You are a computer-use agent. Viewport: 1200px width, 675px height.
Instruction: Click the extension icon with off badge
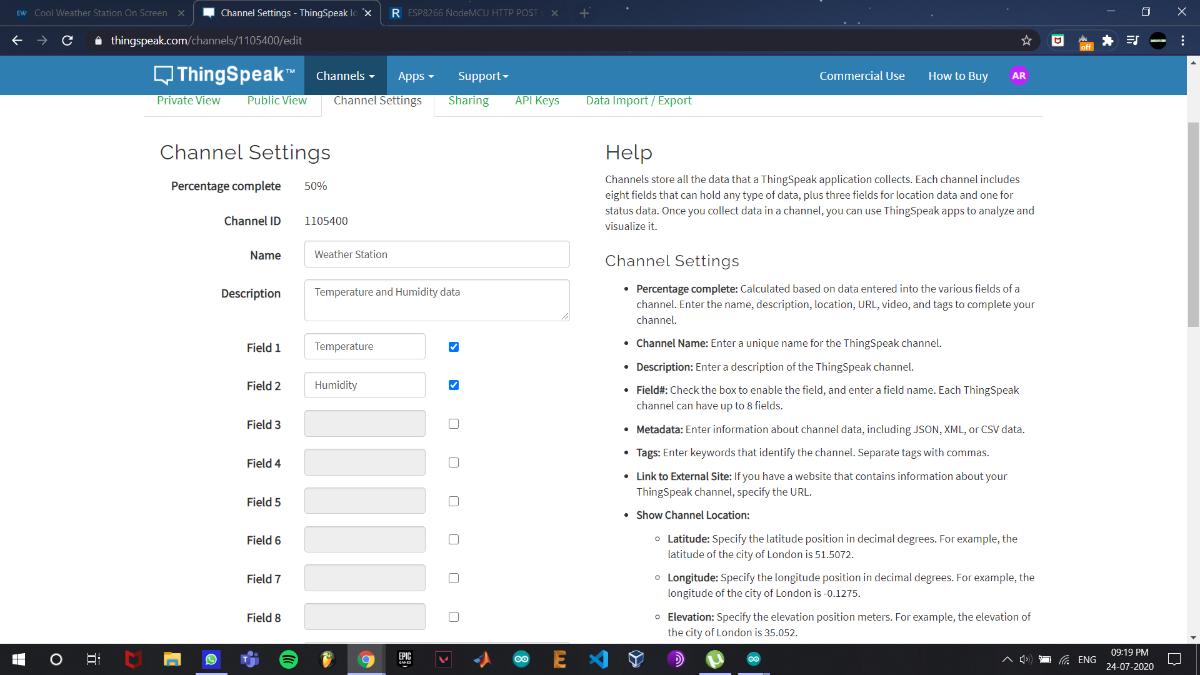point(1084,42)
